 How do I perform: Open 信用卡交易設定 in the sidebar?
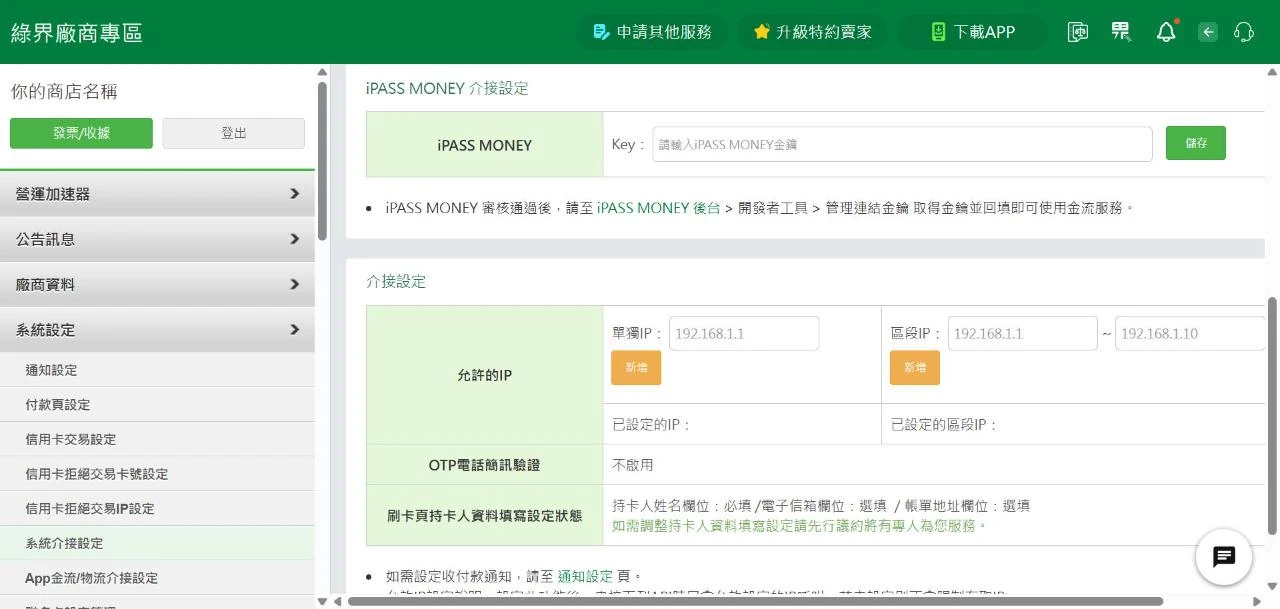coord(157,439)
